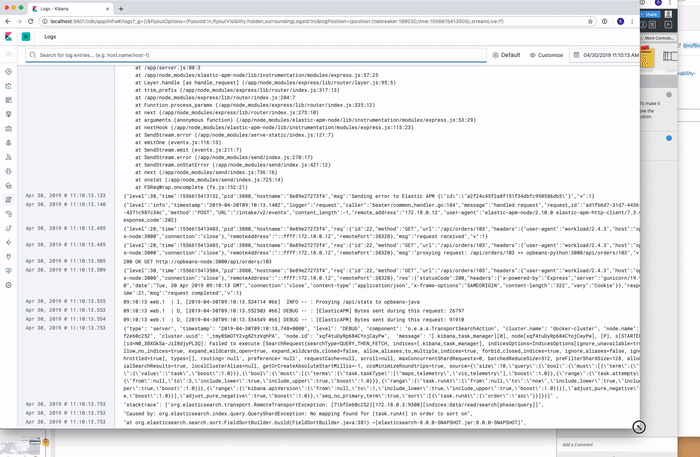Open recently viewed clock icon in sidebar
The width and height of the screenshot is (700, 457).
coord(8,54)
